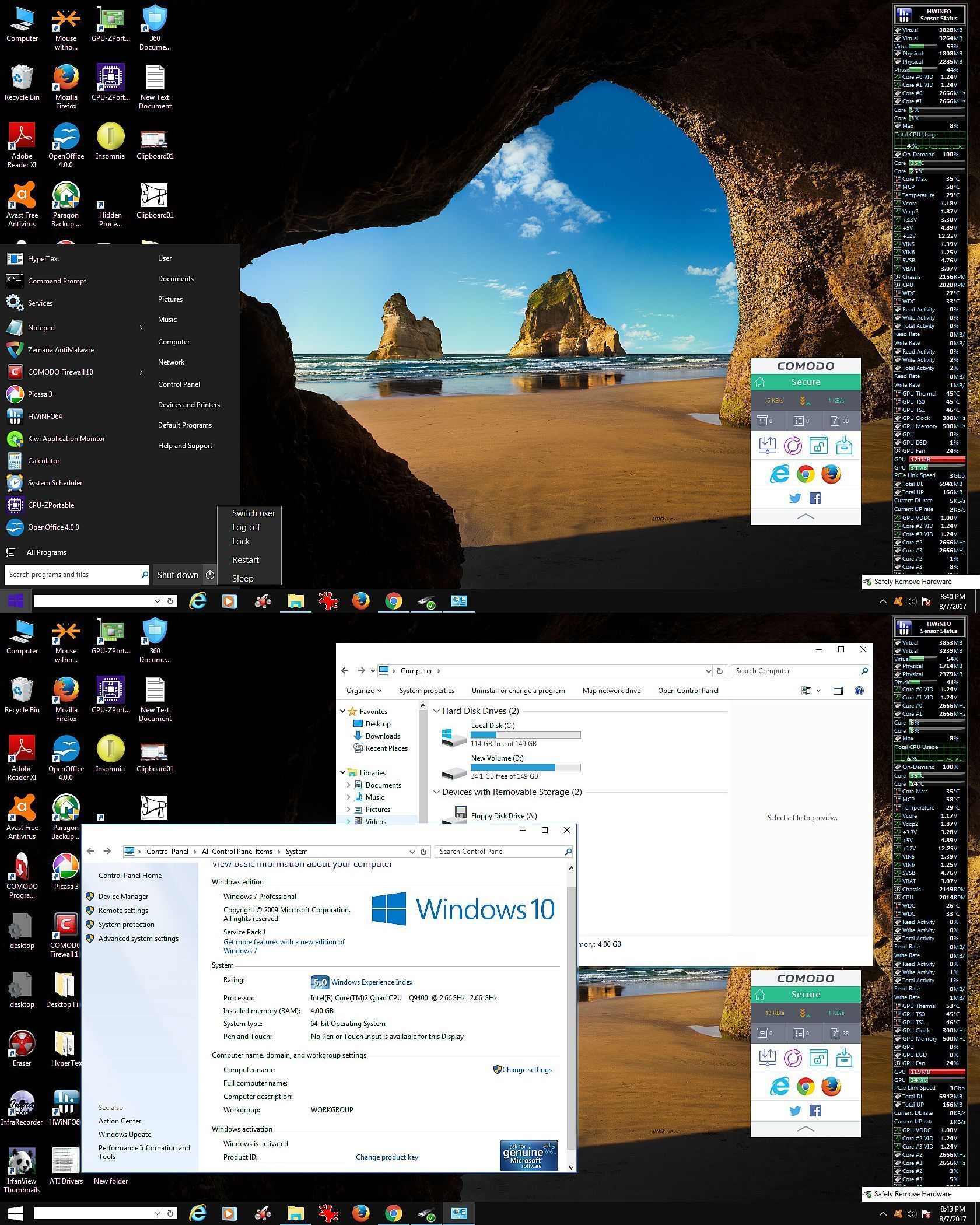Collapse the Hard Disk Drives (2) group
This screenshot has height=1225, width=980.
(436, 711)
